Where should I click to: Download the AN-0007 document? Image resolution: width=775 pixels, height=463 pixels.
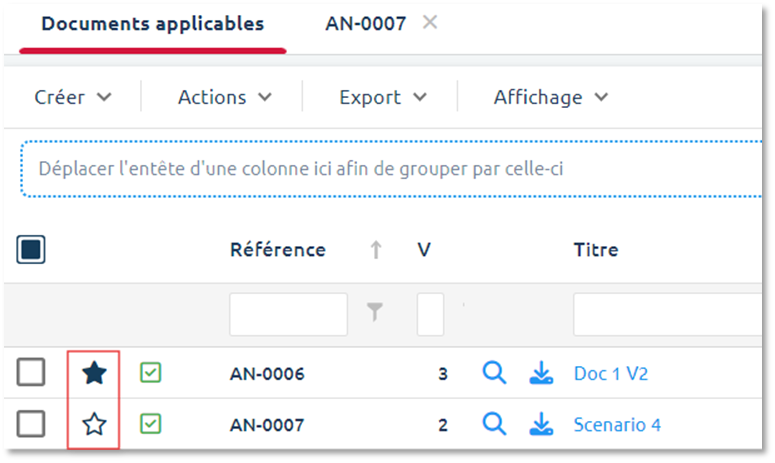click(541, 425)
